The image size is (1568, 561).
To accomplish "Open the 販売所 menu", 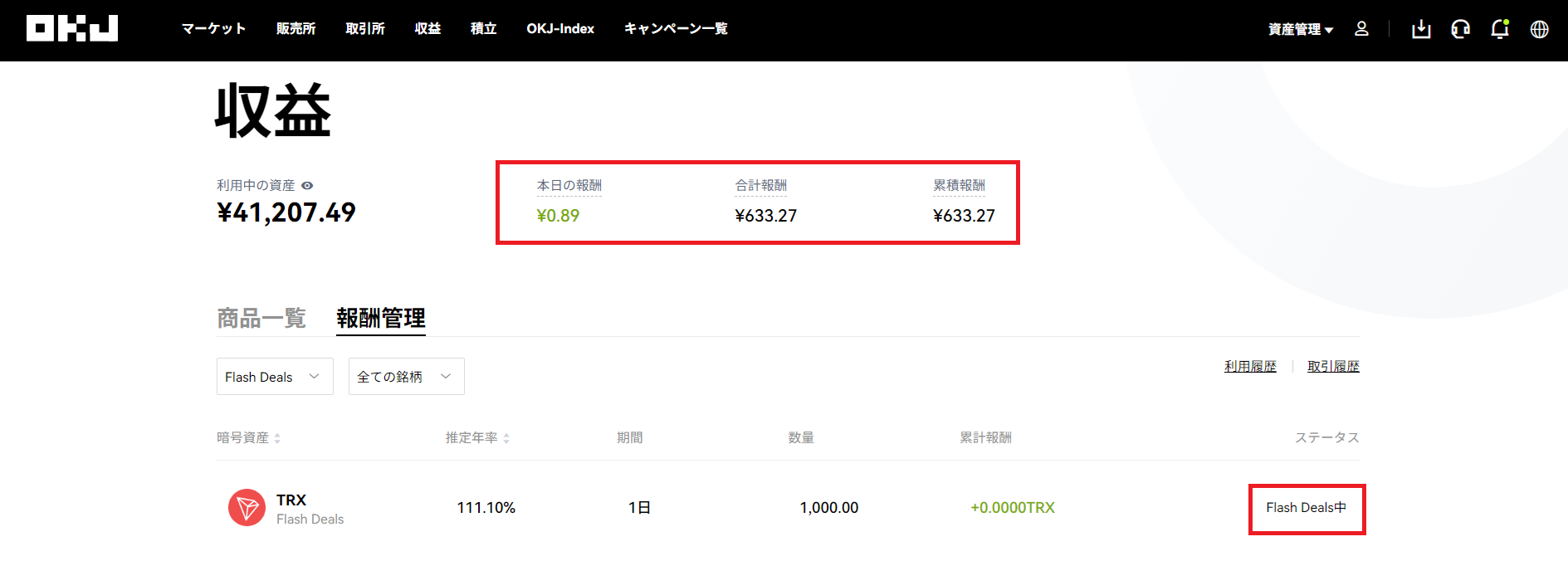I will coord(296,28).
